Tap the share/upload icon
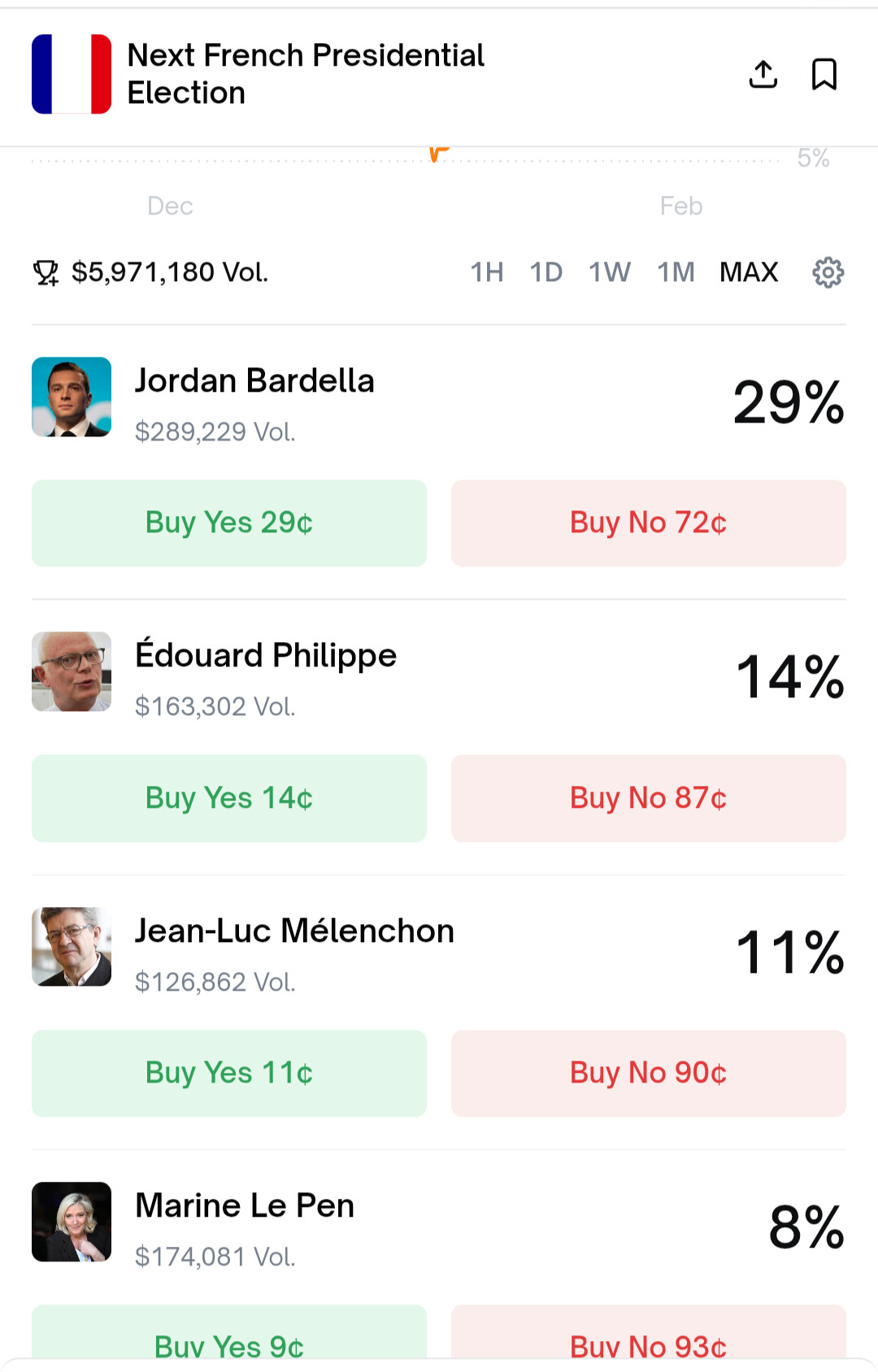Viewport: 878px width, 1372px height. (x=763, y=74)
